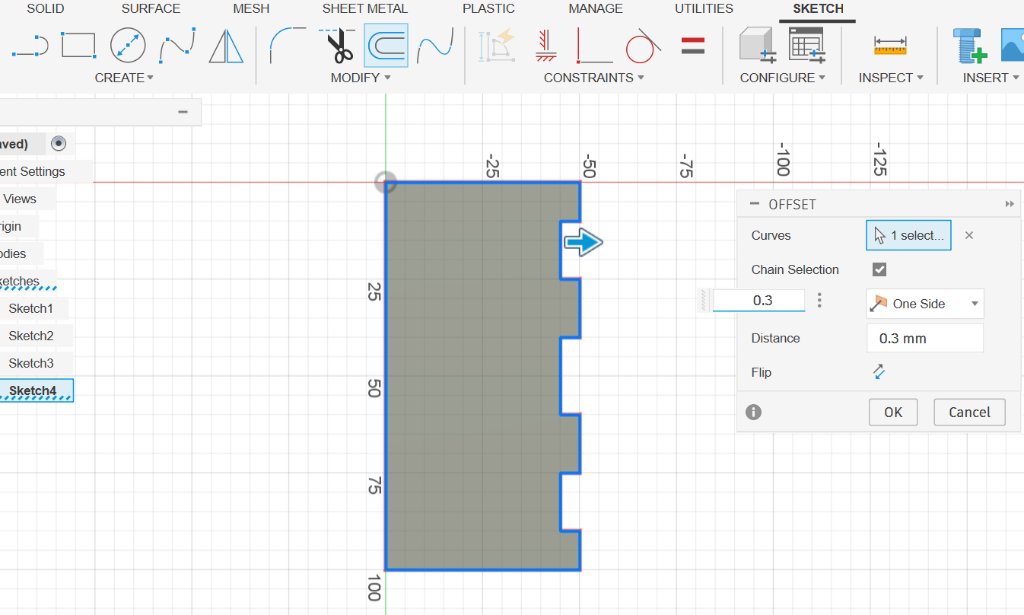Image resolution: width=1024 pixels, height=615 pixels.
Task: Toggle the activate radio button in browser
Action: tap(58, 144)
